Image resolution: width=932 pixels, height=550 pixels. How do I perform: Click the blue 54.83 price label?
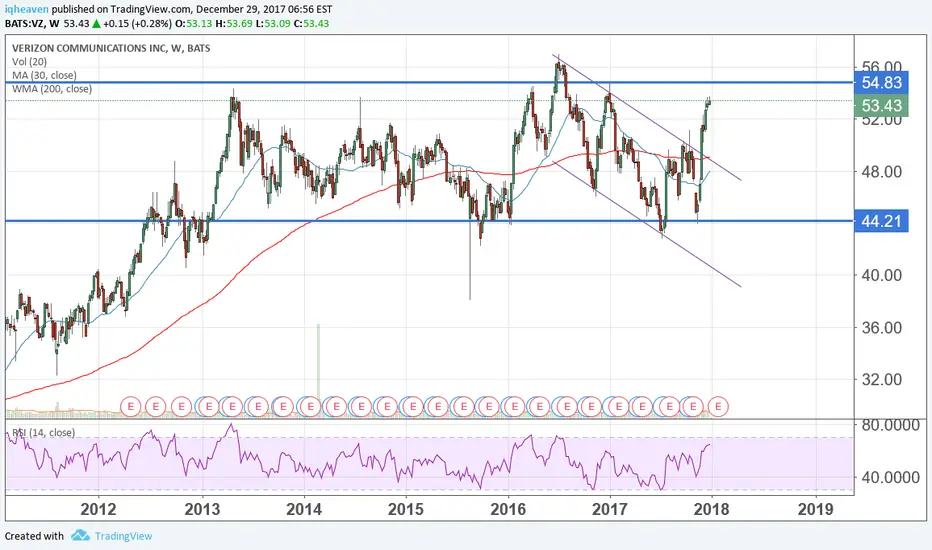(881, 83)
